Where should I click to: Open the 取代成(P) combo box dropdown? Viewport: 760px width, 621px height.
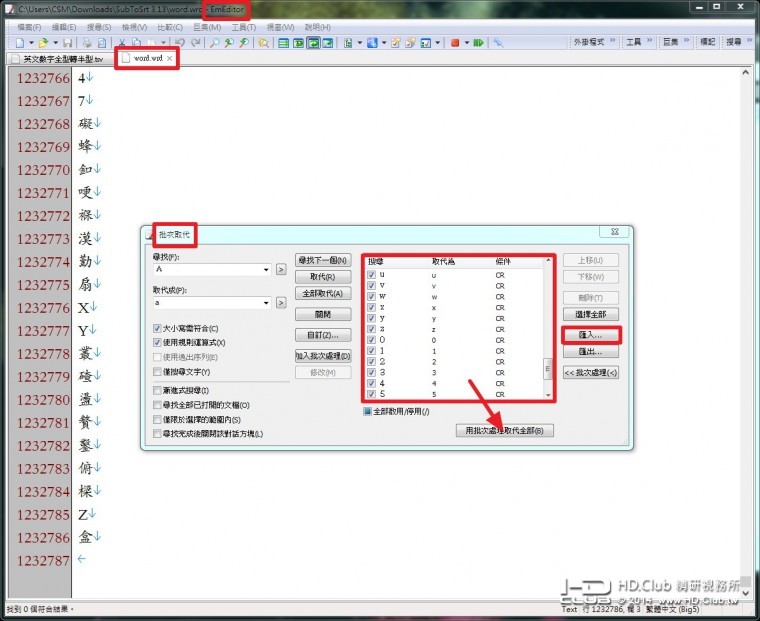point(266,303)
